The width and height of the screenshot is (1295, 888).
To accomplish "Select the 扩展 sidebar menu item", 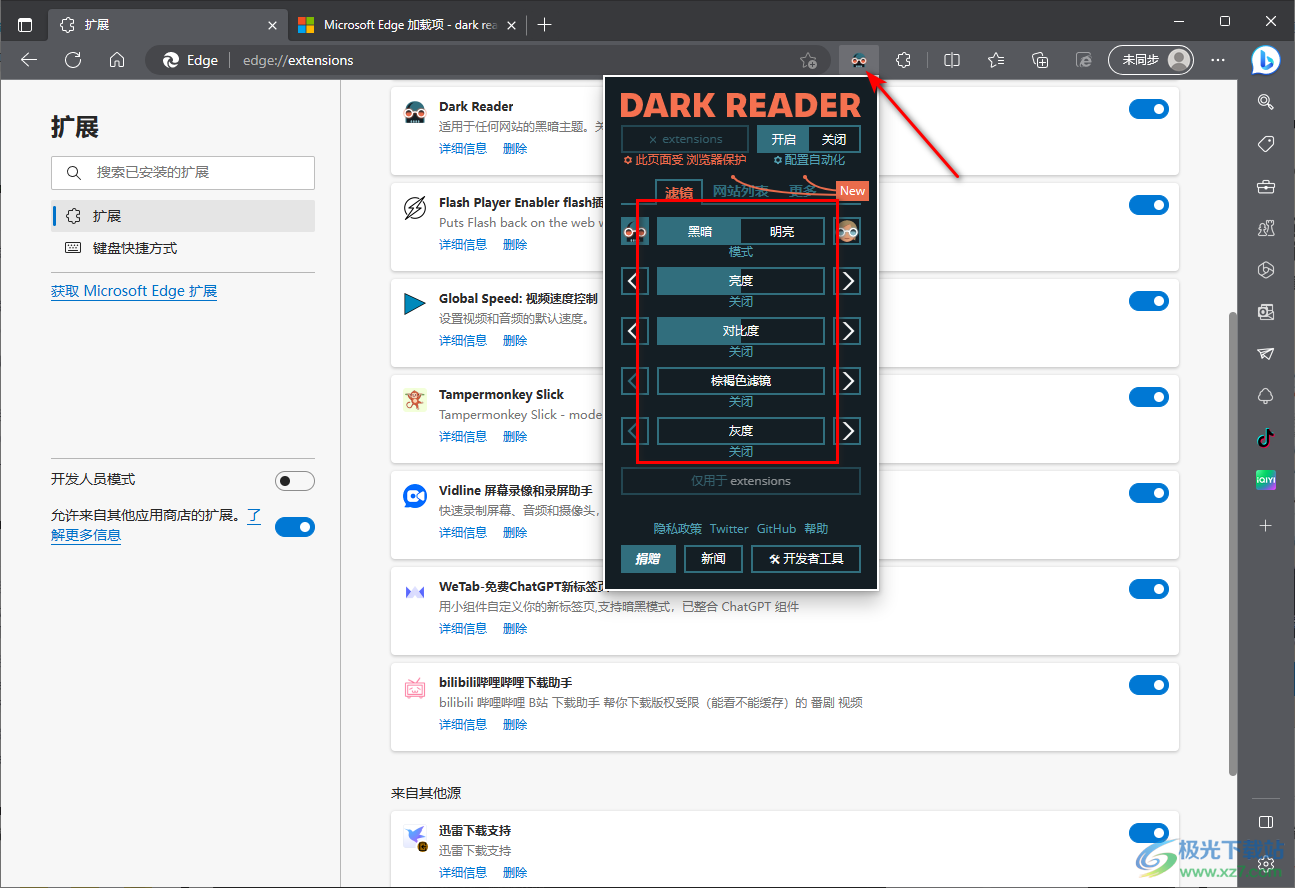I will (183, 216).
